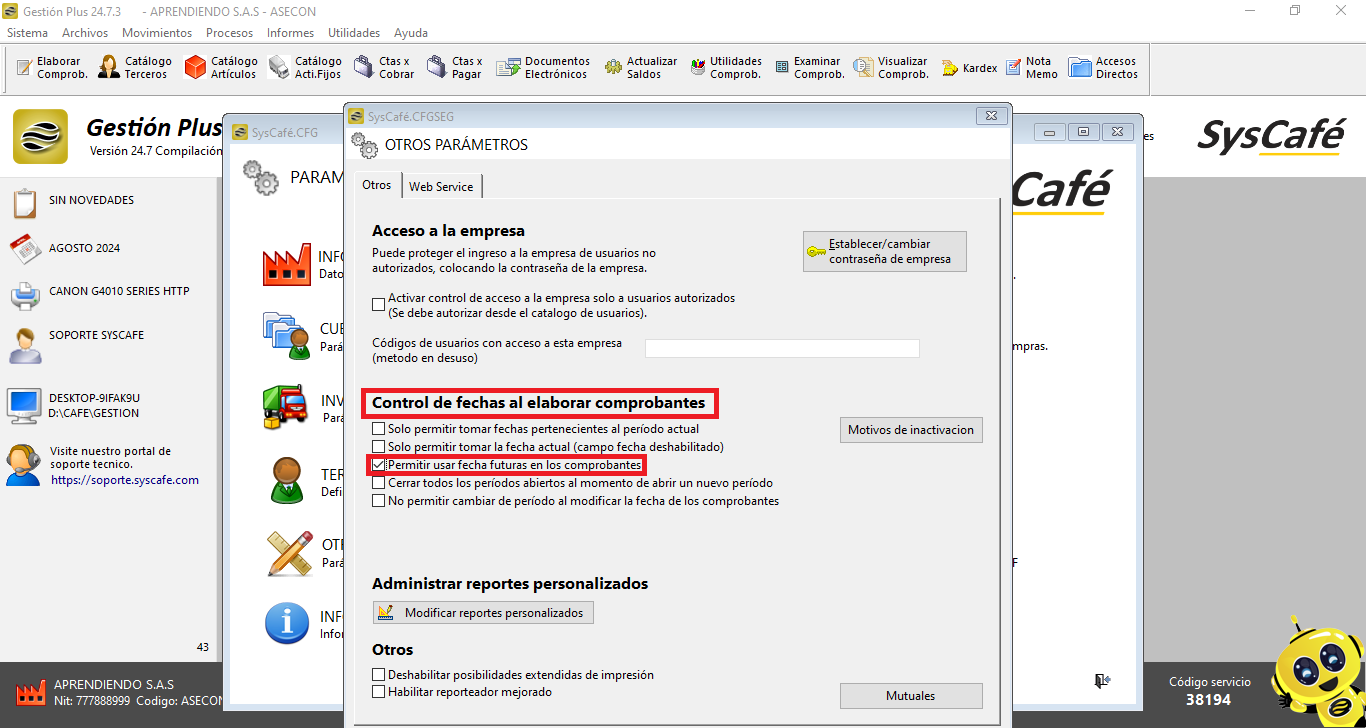Tick Solo permitir tomar la fecha actual
The width and height of the screenshot is (1366, 728).
[x=378, y=447]
